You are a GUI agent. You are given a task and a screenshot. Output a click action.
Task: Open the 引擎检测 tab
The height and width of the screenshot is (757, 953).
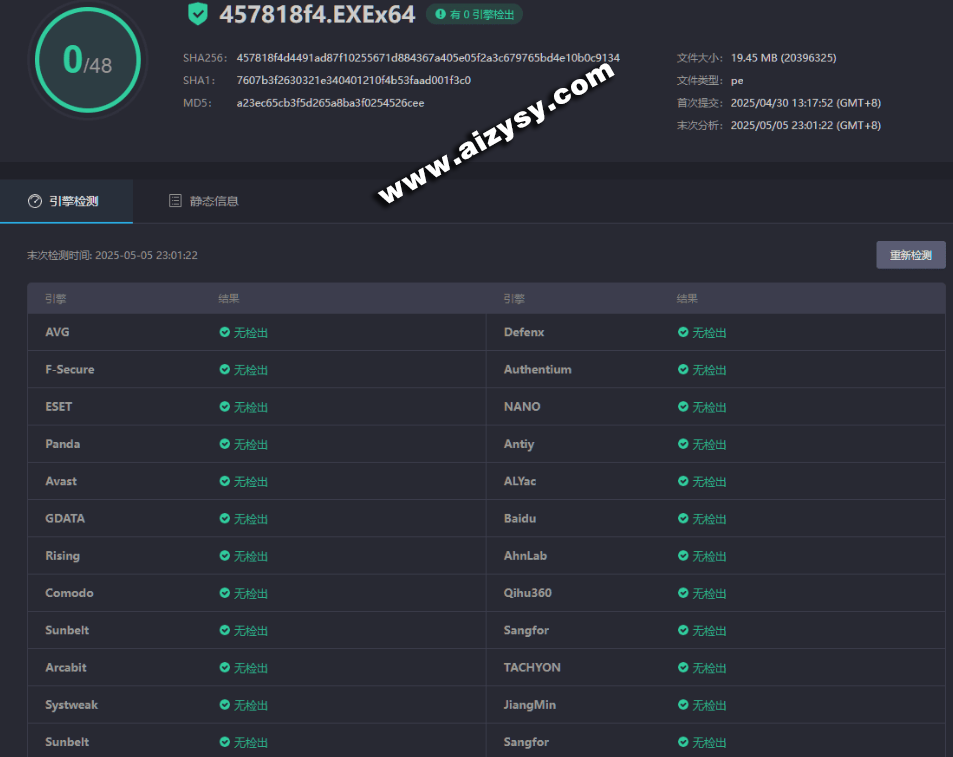(65, 201)
